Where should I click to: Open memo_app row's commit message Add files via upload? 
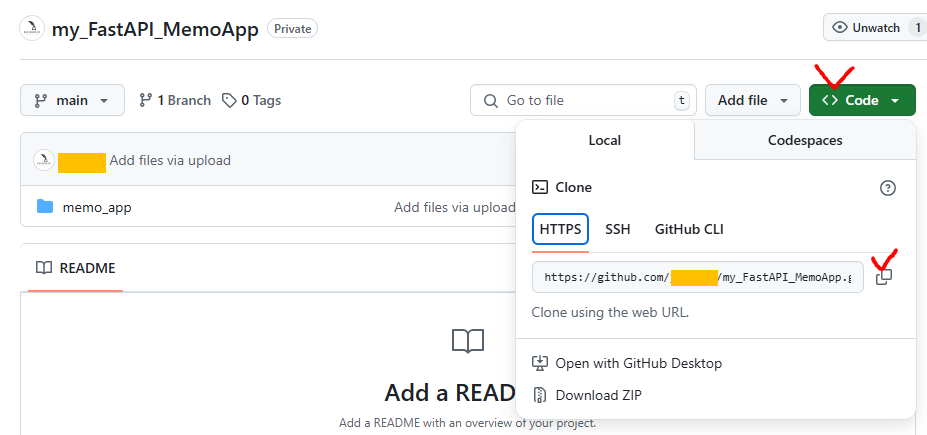[x=455, y=207]
